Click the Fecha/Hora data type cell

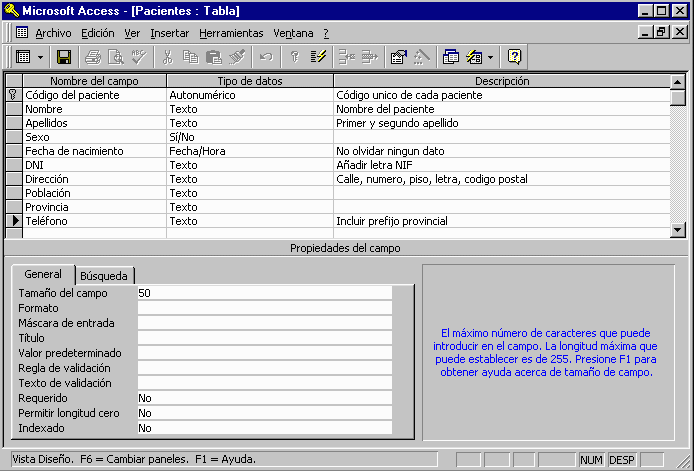click(250, 151)
